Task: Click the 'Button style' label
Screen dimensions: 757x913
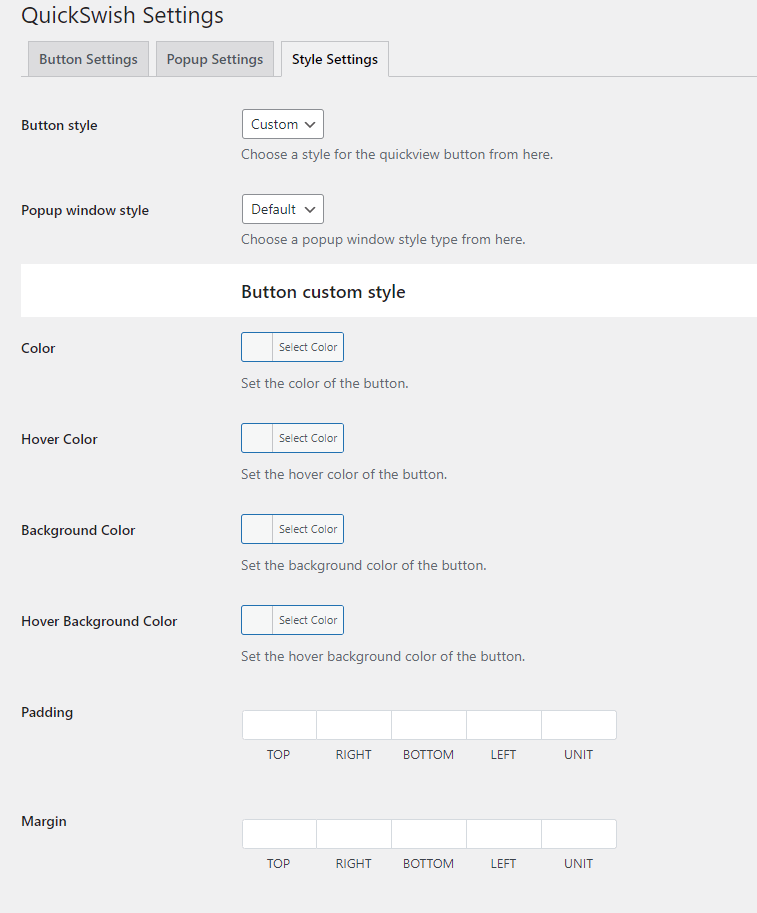Action: pyautogui.click(x=59, y=125)
